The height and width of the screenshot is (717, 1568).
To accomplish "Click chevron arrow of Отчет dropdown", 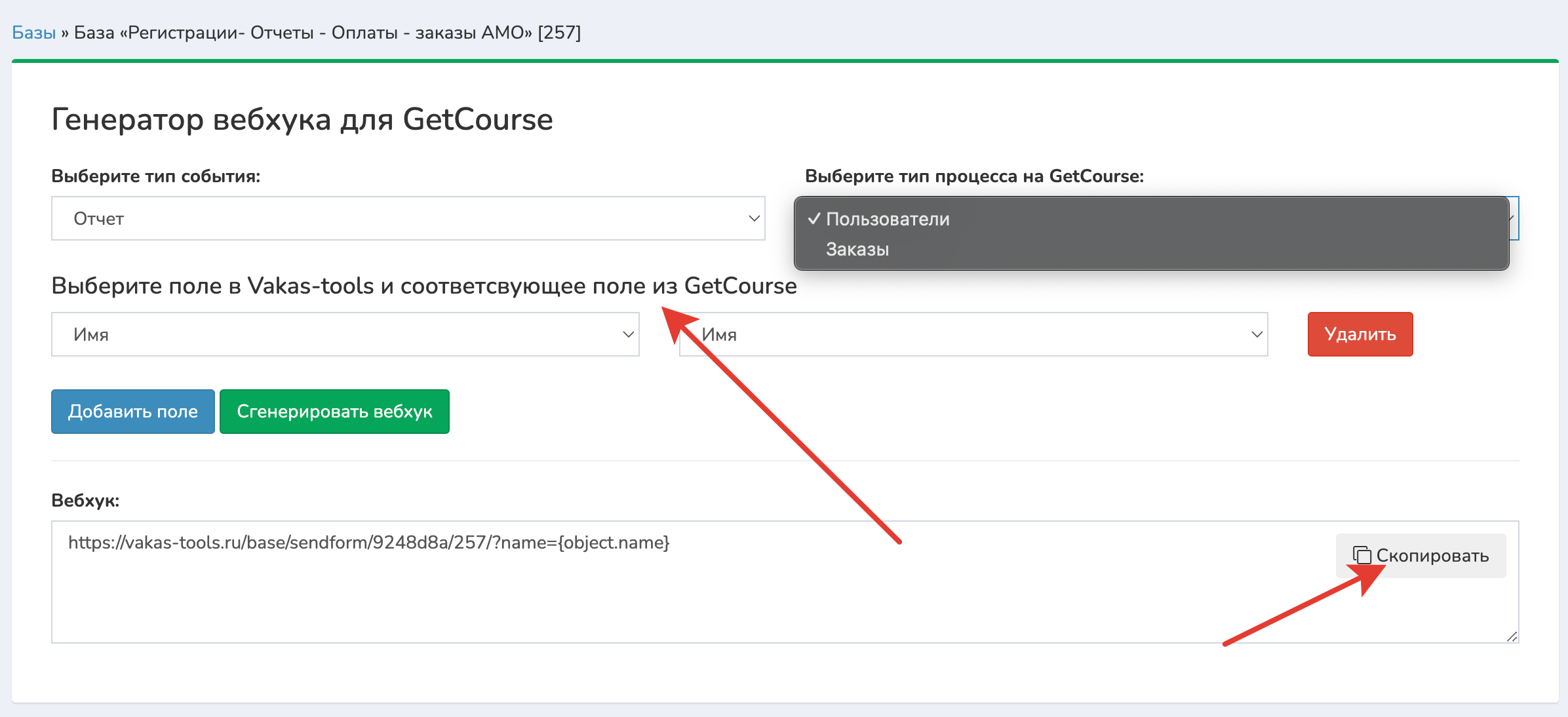I will click(x=754, y=218).
